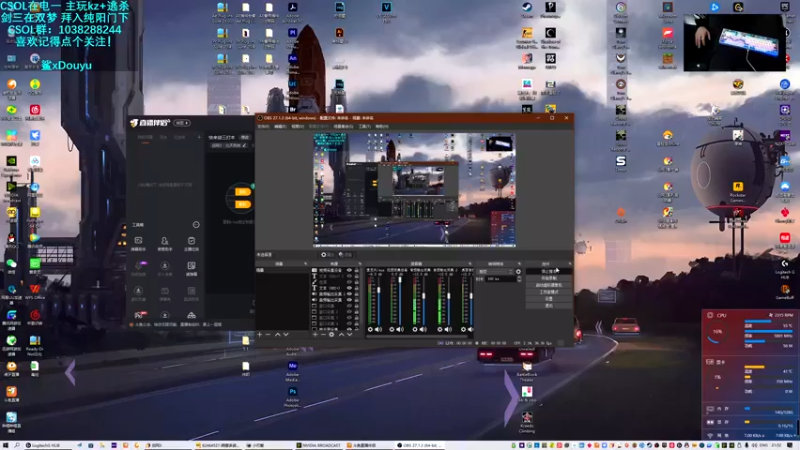The image size is (800, 450).
Task: Open the 文件 (File) menu in OBS
Action: click(x=261, y=127)
